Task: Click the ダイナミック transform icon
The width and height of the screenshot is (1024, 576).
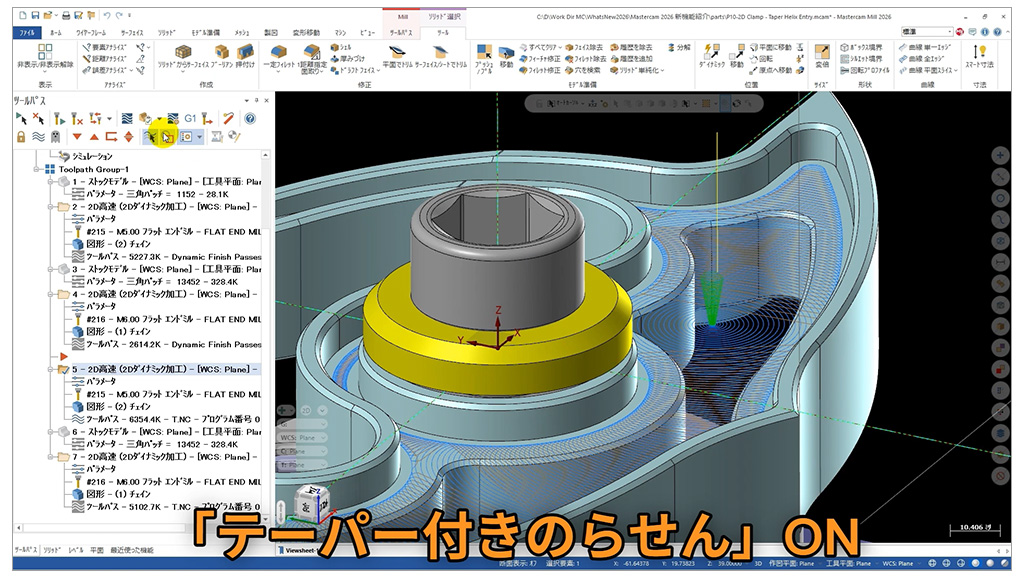Action: 712,52
